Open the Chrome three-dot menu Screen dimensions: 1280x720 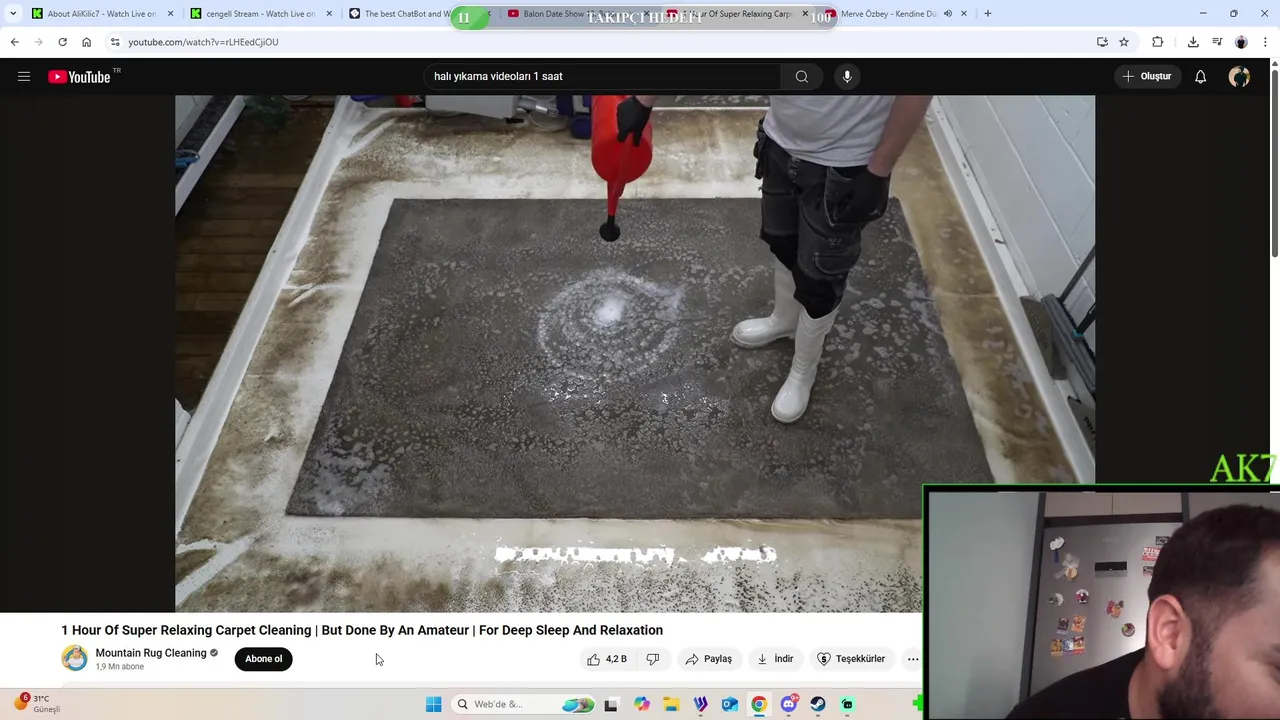[x=1265, y=42]
